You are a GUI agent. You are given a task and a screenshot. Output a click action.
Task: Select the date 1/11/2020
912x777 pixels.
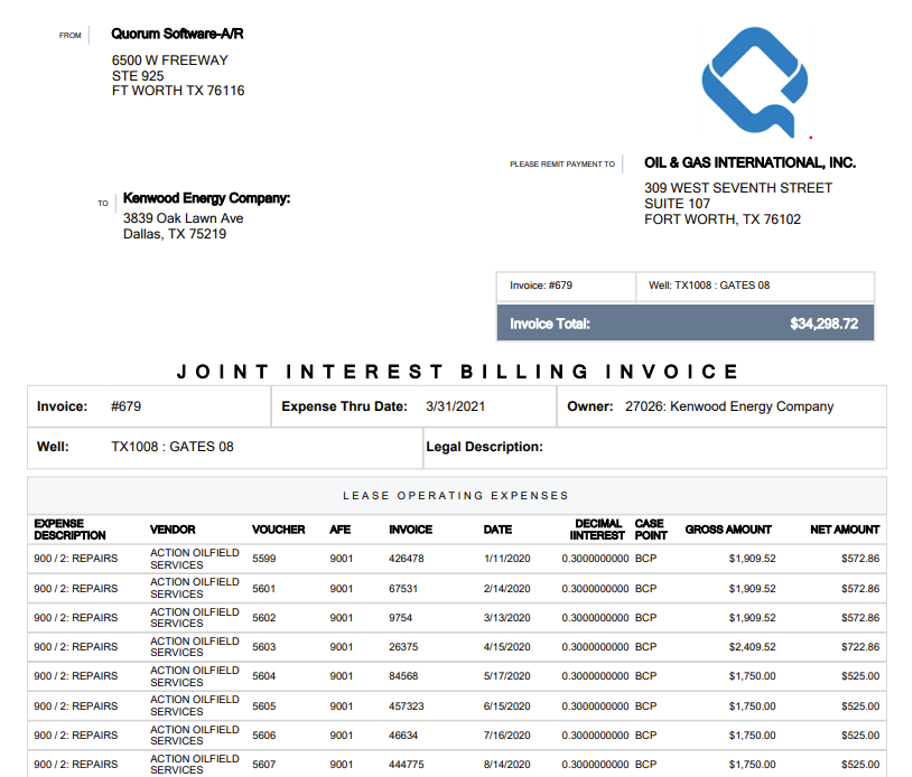click(507, 558)
